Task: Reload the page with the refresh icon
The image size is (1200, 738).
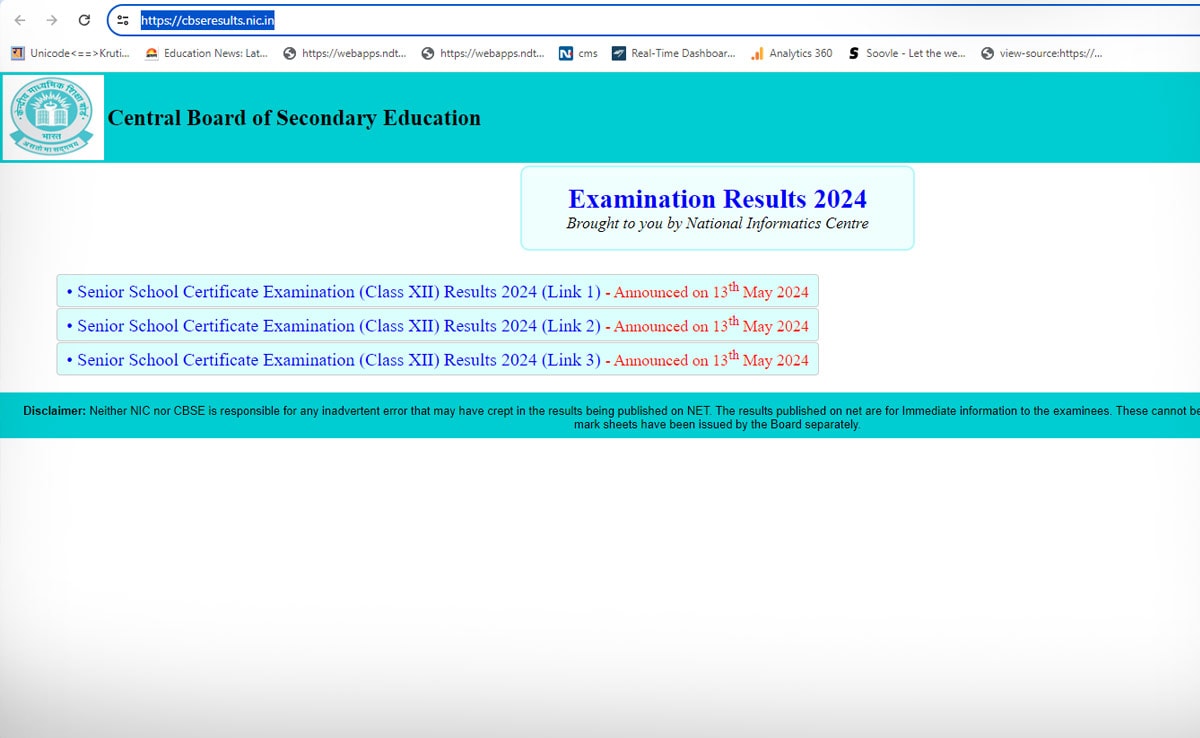Action: (x=84, y=20)
